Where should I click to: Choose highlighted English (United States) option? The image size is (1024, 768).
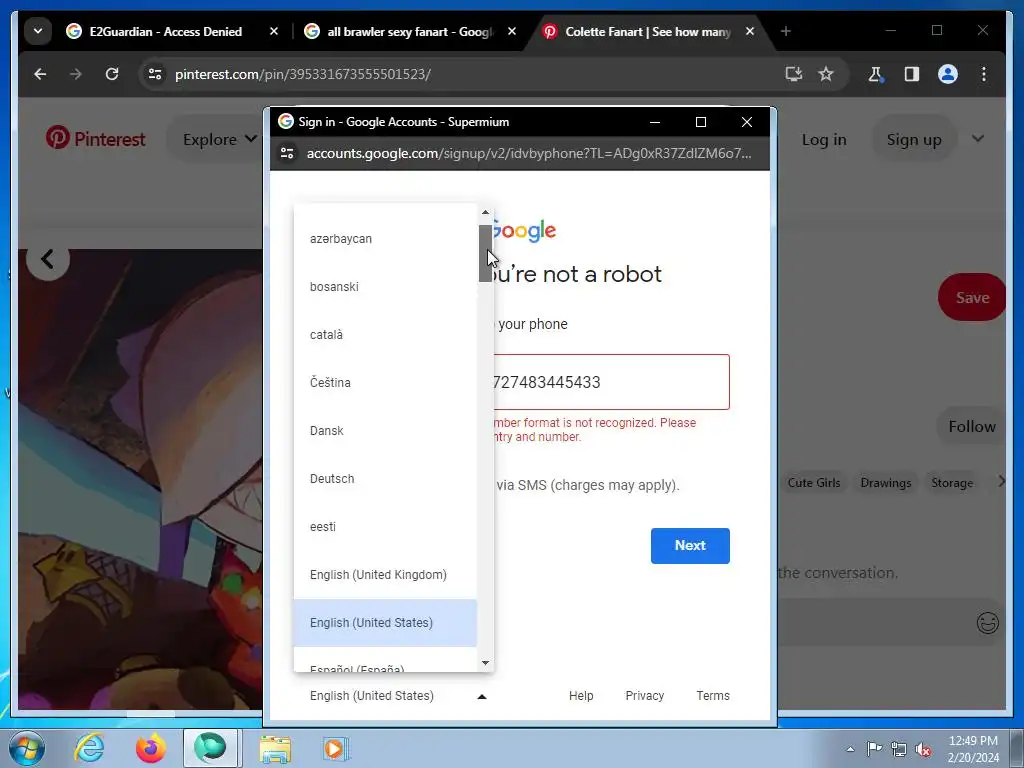[x=385, y=623]
